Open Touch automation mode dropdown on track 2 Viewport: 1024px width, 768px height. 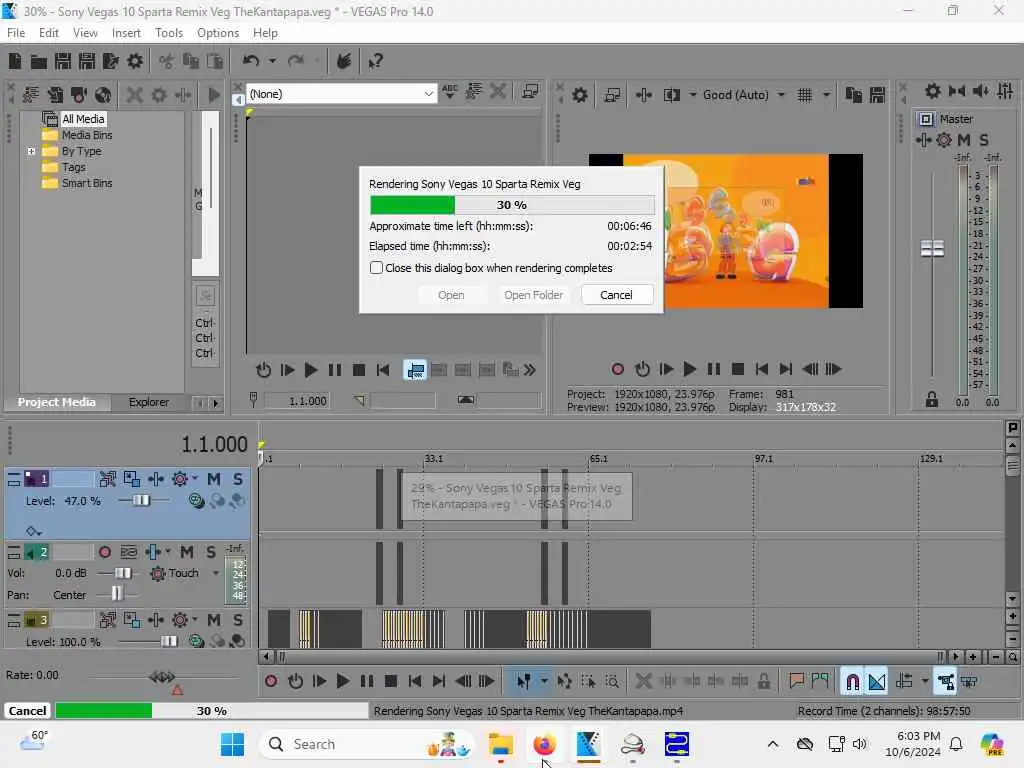(216, 573)
